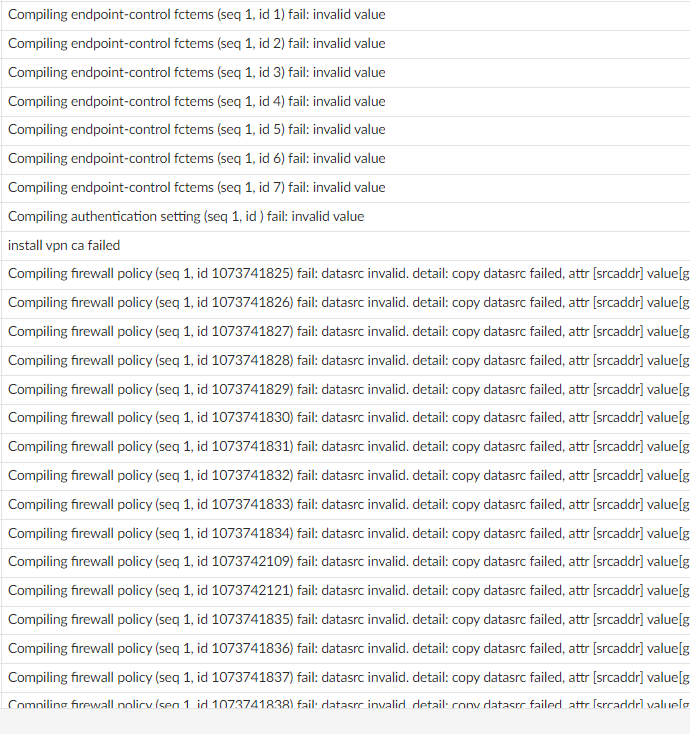Click the endpoint-control fctems id 2 failure entry
The height and width of the screenshot is (734, 690).
pos(196,44)
